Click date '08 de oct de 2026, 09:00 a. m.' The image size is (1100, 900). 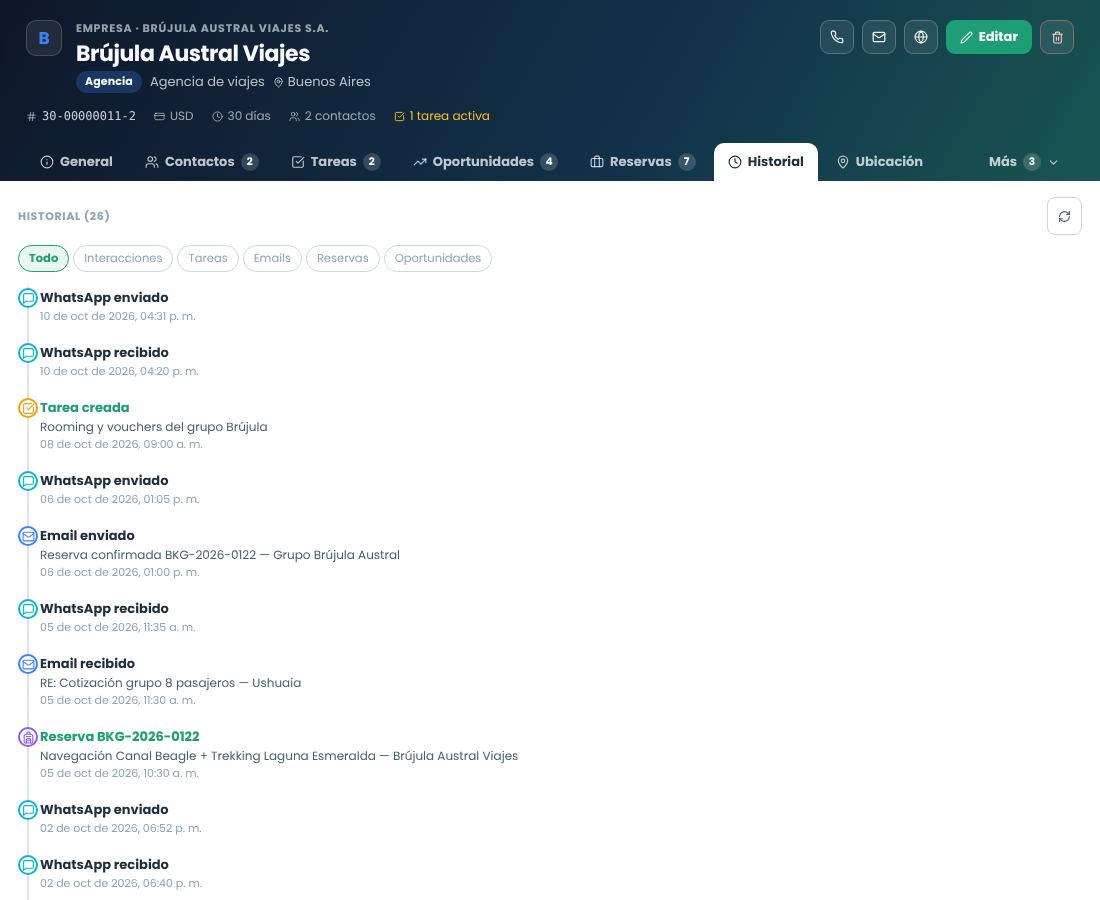[121, 444]
